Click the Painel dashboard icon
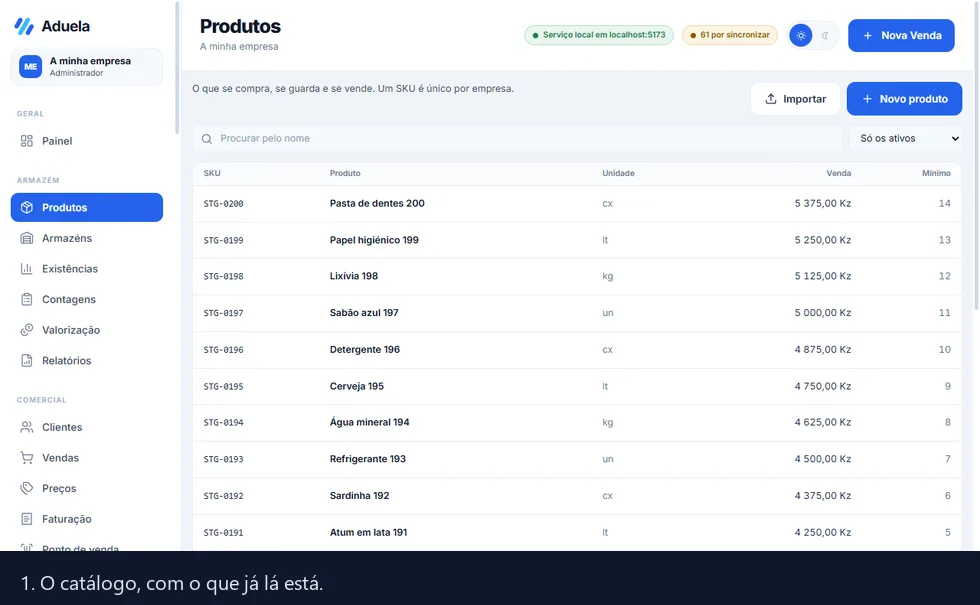 point(26,141)
